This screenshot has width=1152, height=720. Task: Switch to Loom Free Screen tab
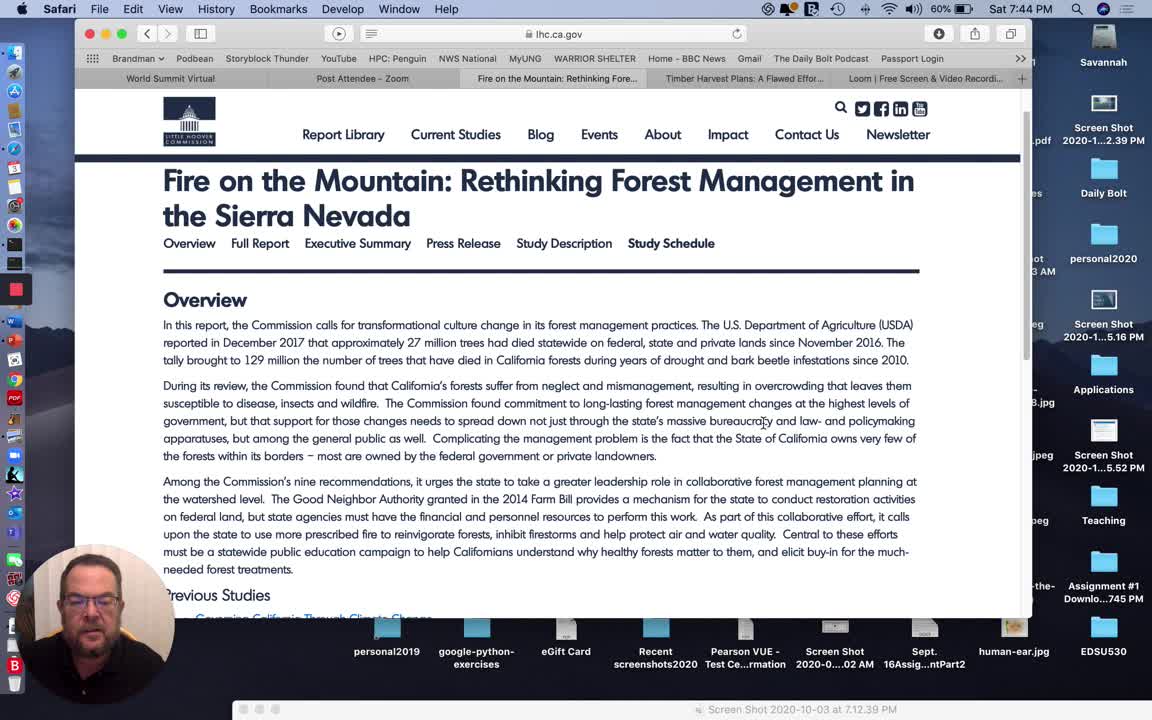[926, 79]
